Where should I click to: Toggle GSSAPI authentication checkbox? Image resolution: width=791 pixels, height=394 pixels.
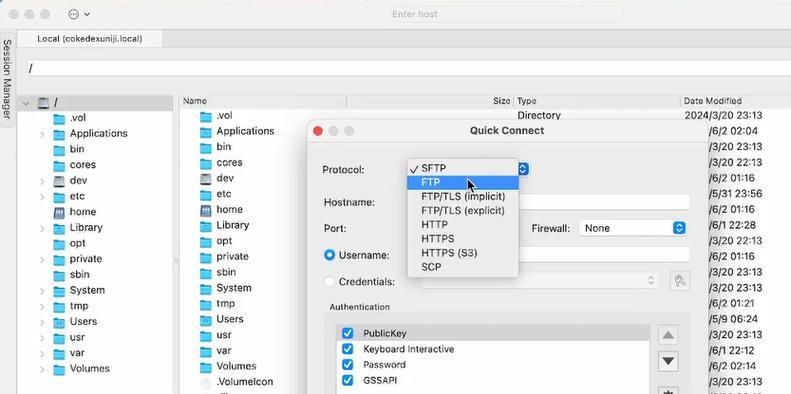[348, 380]
